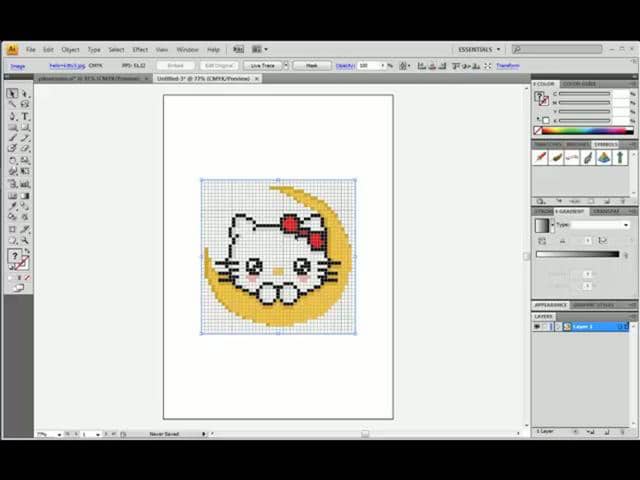Select the Selection arrow tool

tap(12, 93)
